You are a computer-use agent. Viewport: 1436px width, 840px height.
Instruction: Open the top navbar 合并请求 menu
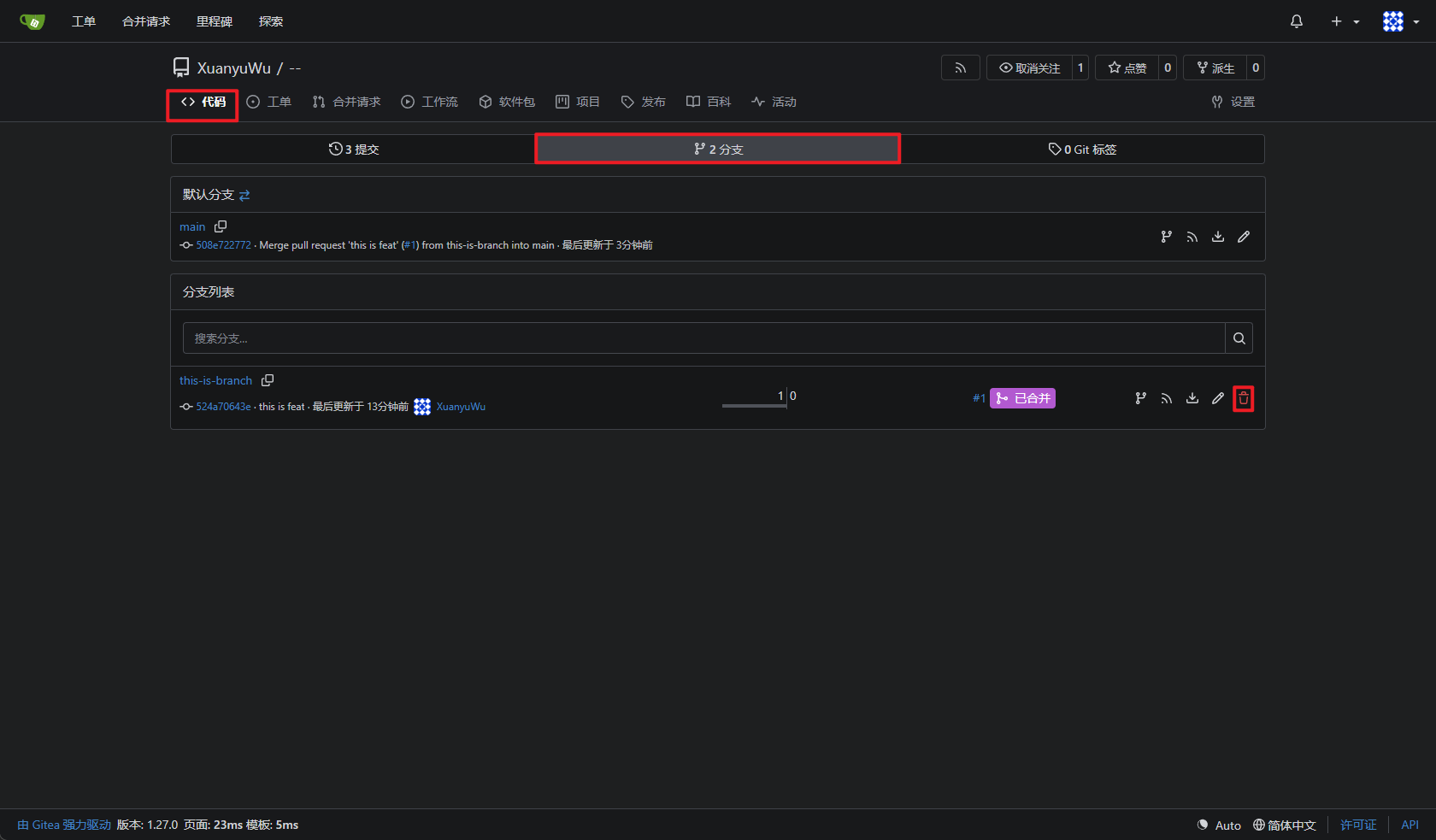[x=146, y=21]
